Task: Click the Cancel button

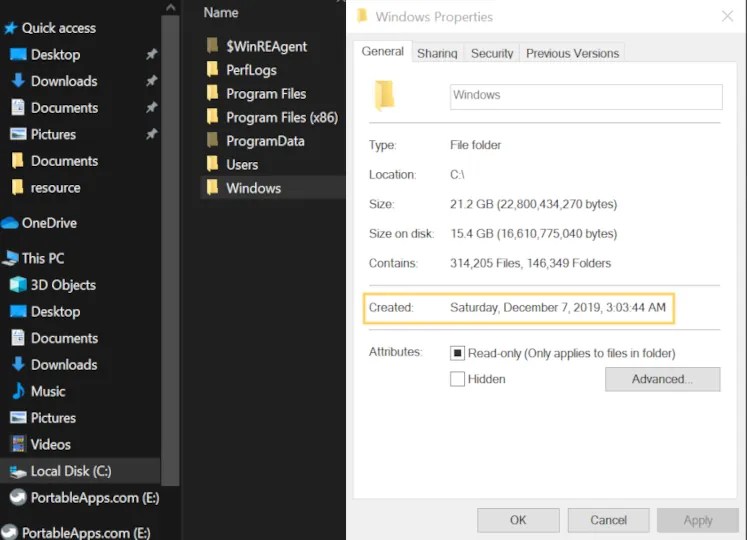Action: pos(608,520)
